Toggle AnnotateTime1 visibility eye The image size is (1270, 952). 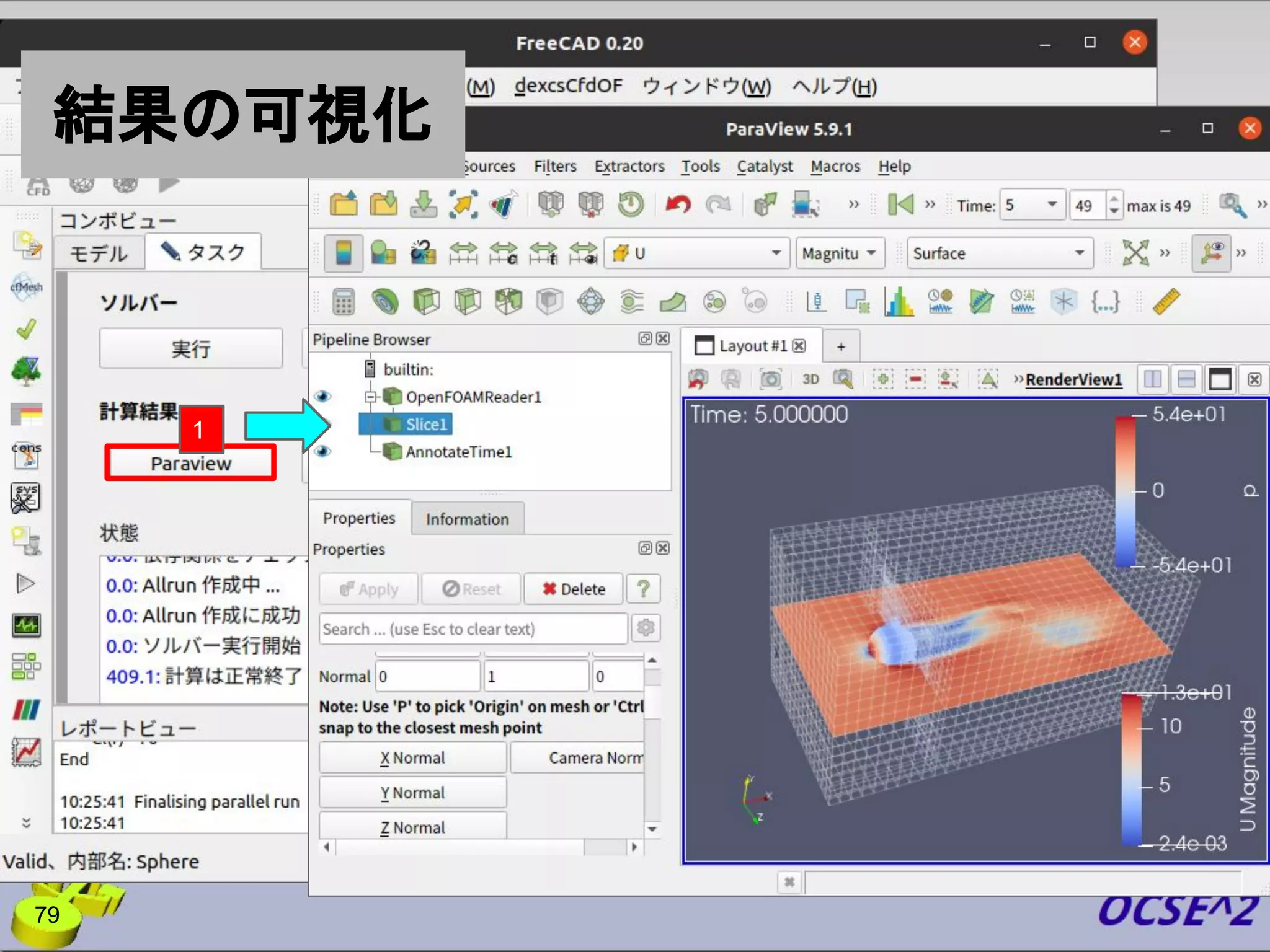[322, 451]
